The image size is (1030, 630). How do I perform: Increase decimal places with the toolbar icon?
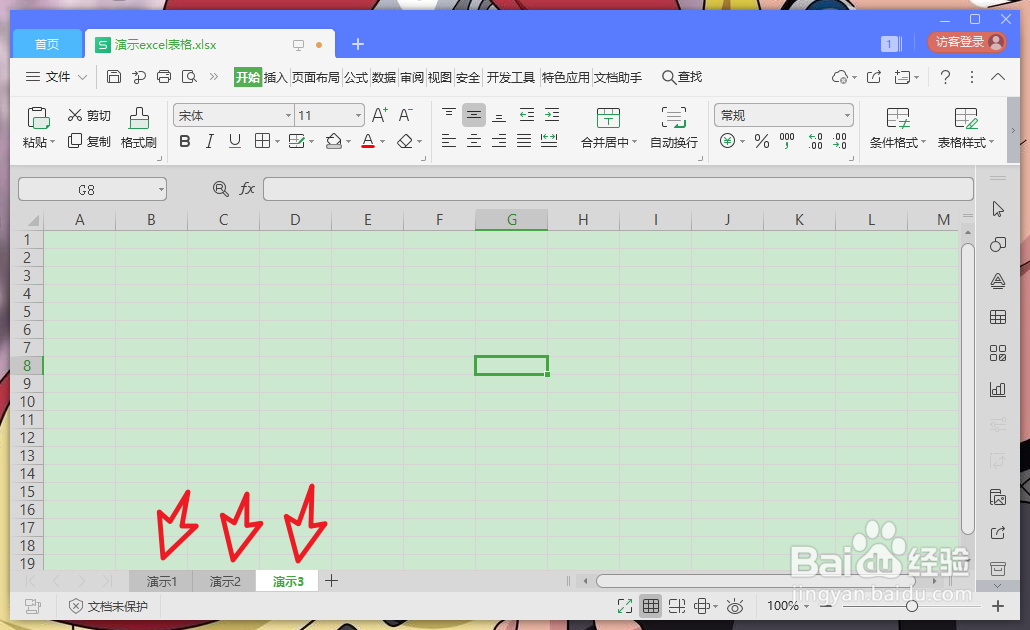(813, 142)
